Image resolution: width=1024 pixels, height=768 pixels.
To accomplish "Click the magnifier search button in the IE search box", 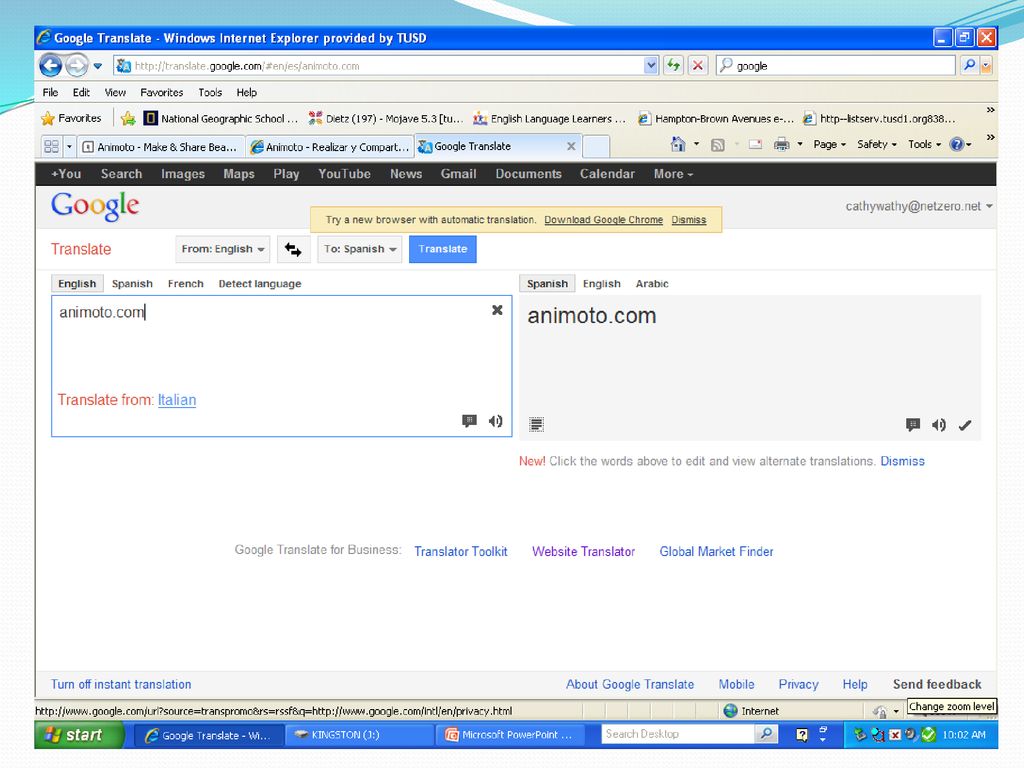I will click(x=969, y=65).
